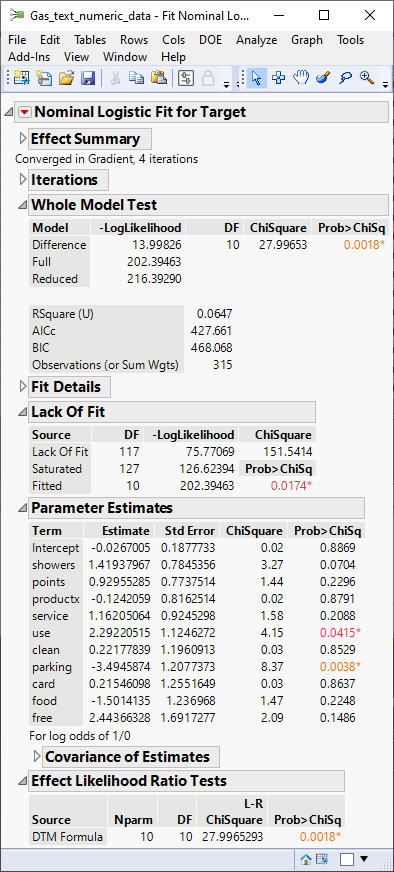Select the crosshairs tool
The height and width of the screenshot is (872, 394).
pos(278,78)
